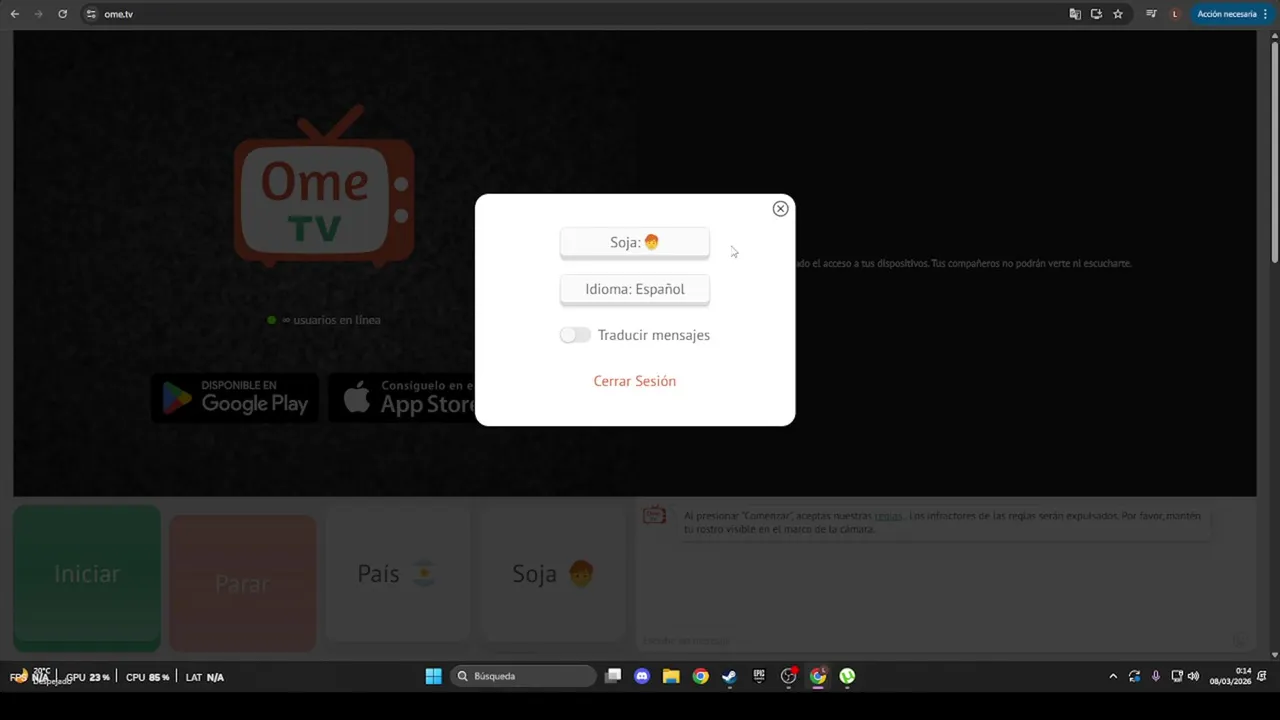Open the large Soja gender button
This screenshot has width=1280, height=720.
[553, 574]
